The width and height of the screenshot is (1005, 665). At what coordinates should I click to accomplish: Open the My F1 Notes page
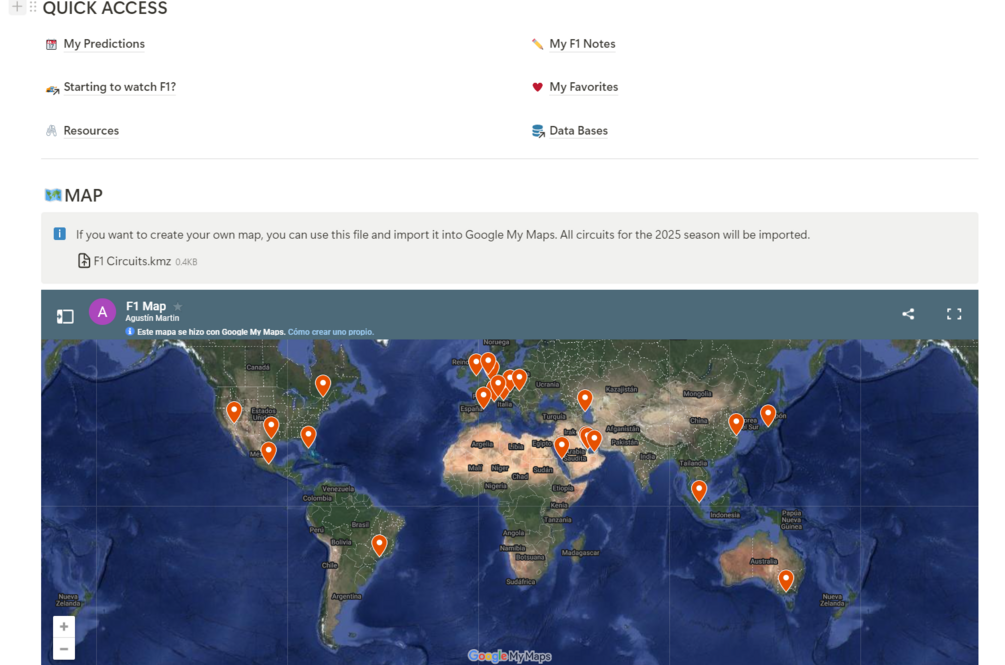(x=582, y=44)
